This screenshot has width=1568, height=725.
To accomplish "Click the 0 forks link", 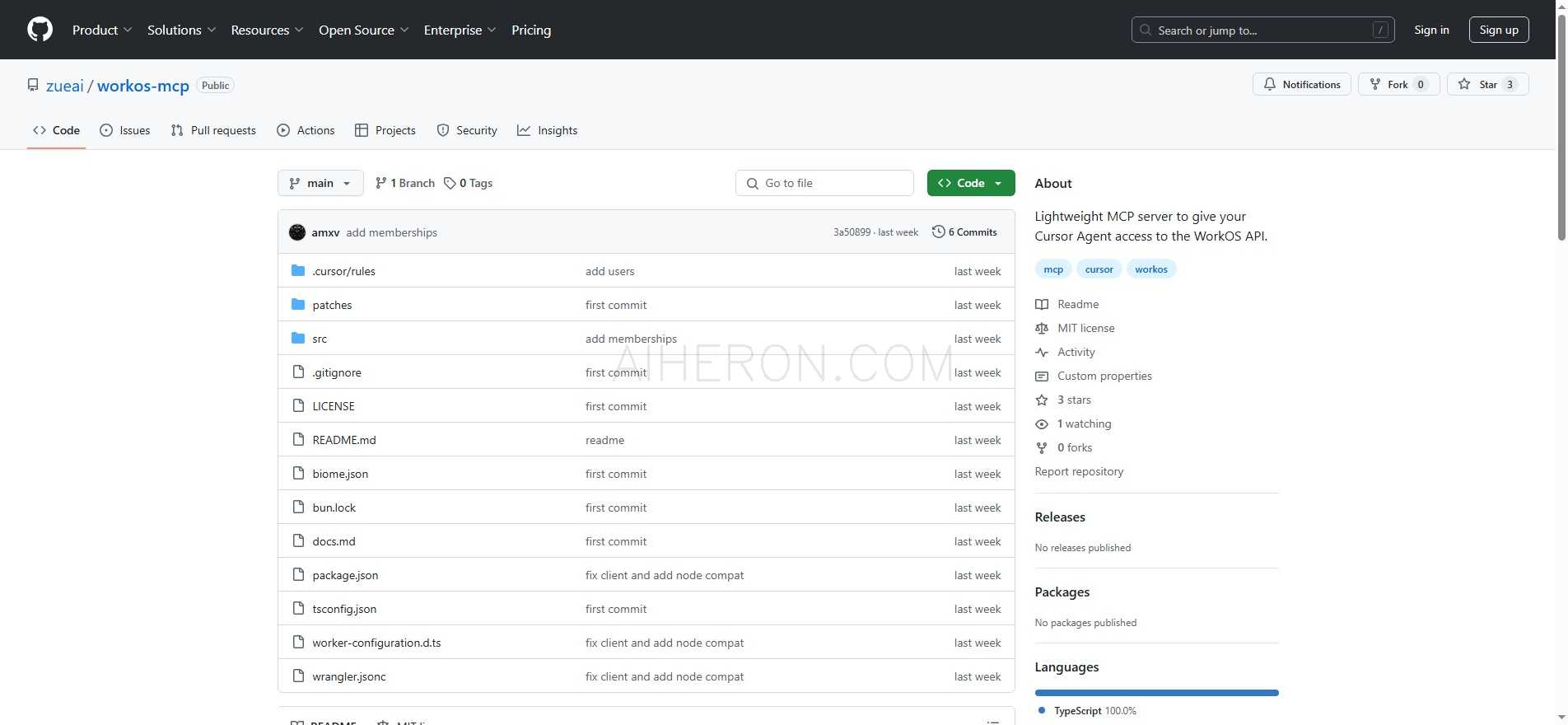I will (1075, 447).
